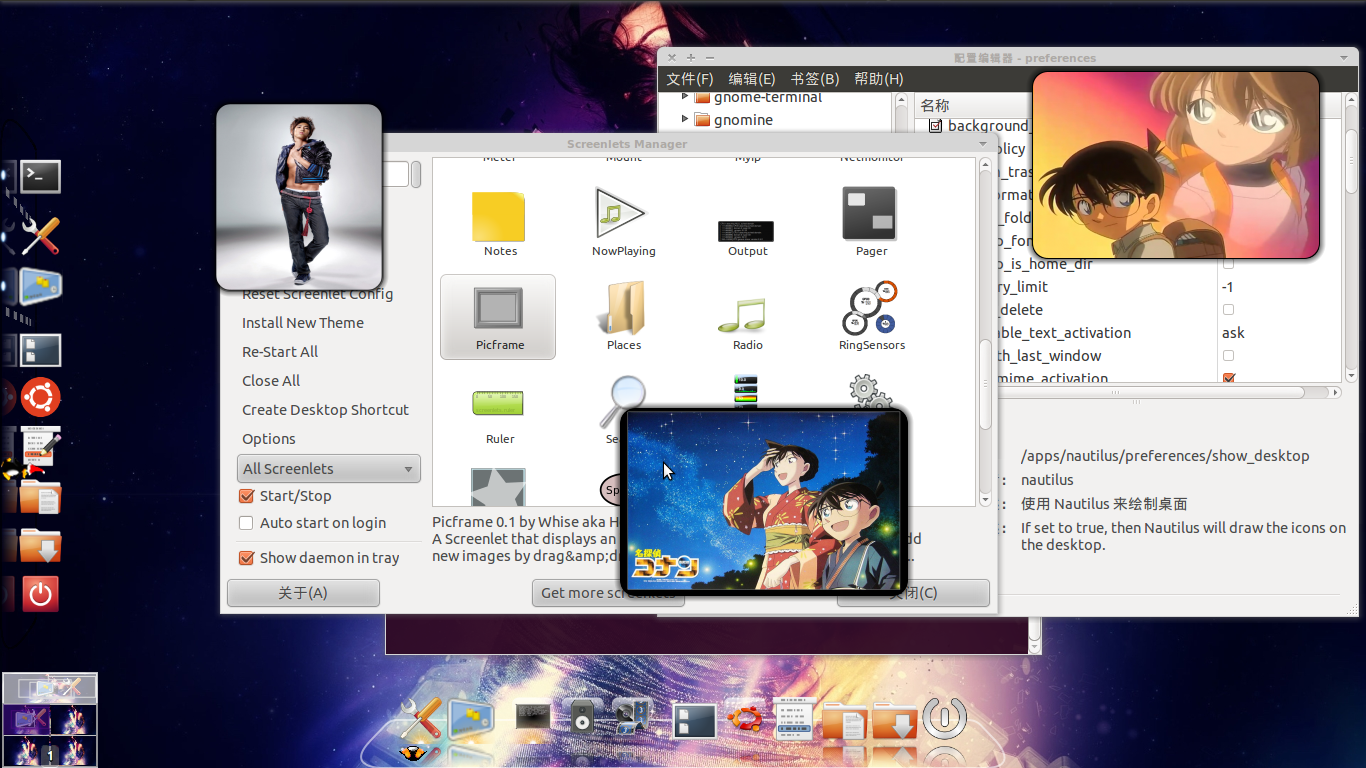This screenshot has width=1366, height=768.
Task: Open Screenlets Manager title bar menu arrow
Action: click(982, 144)
